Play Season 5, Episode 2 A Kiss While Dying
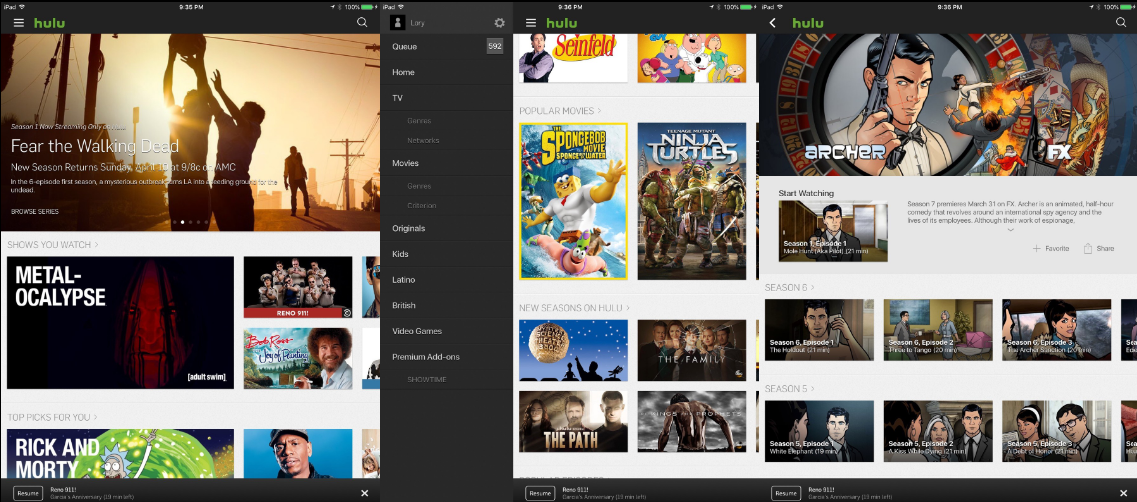Viewport: 1137px width, 502px height. 938,431
